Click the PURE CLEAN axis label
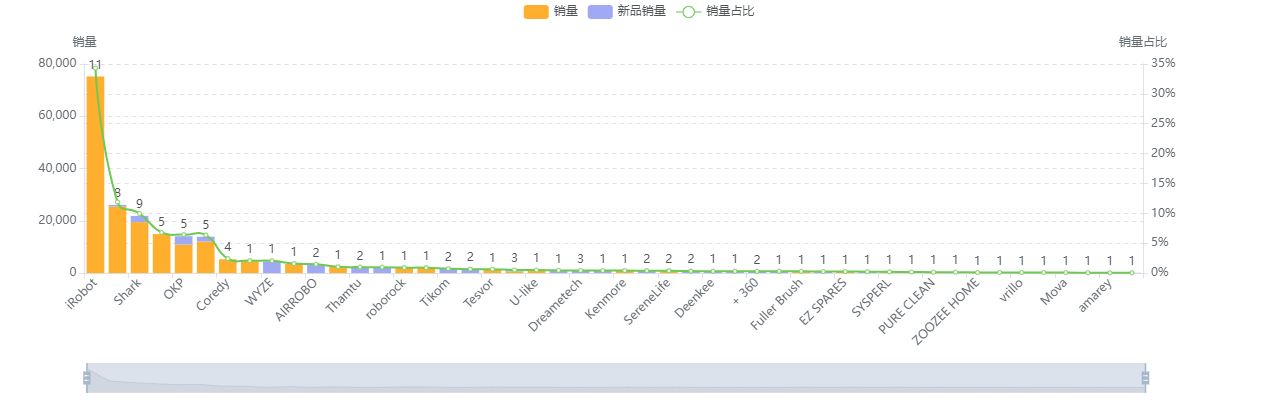Screen dimensions: 1278x400 coord(908,306)
